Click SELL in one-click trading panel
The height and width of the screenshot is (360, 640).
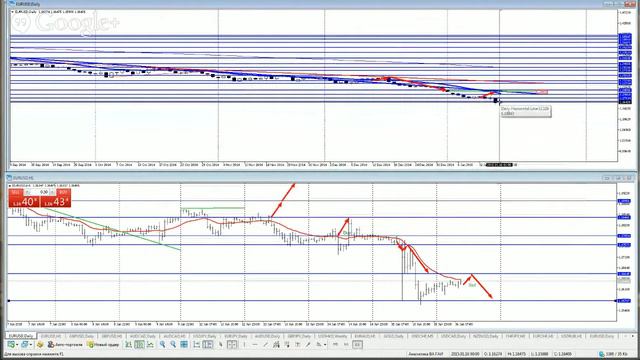(x=16, y=192)
